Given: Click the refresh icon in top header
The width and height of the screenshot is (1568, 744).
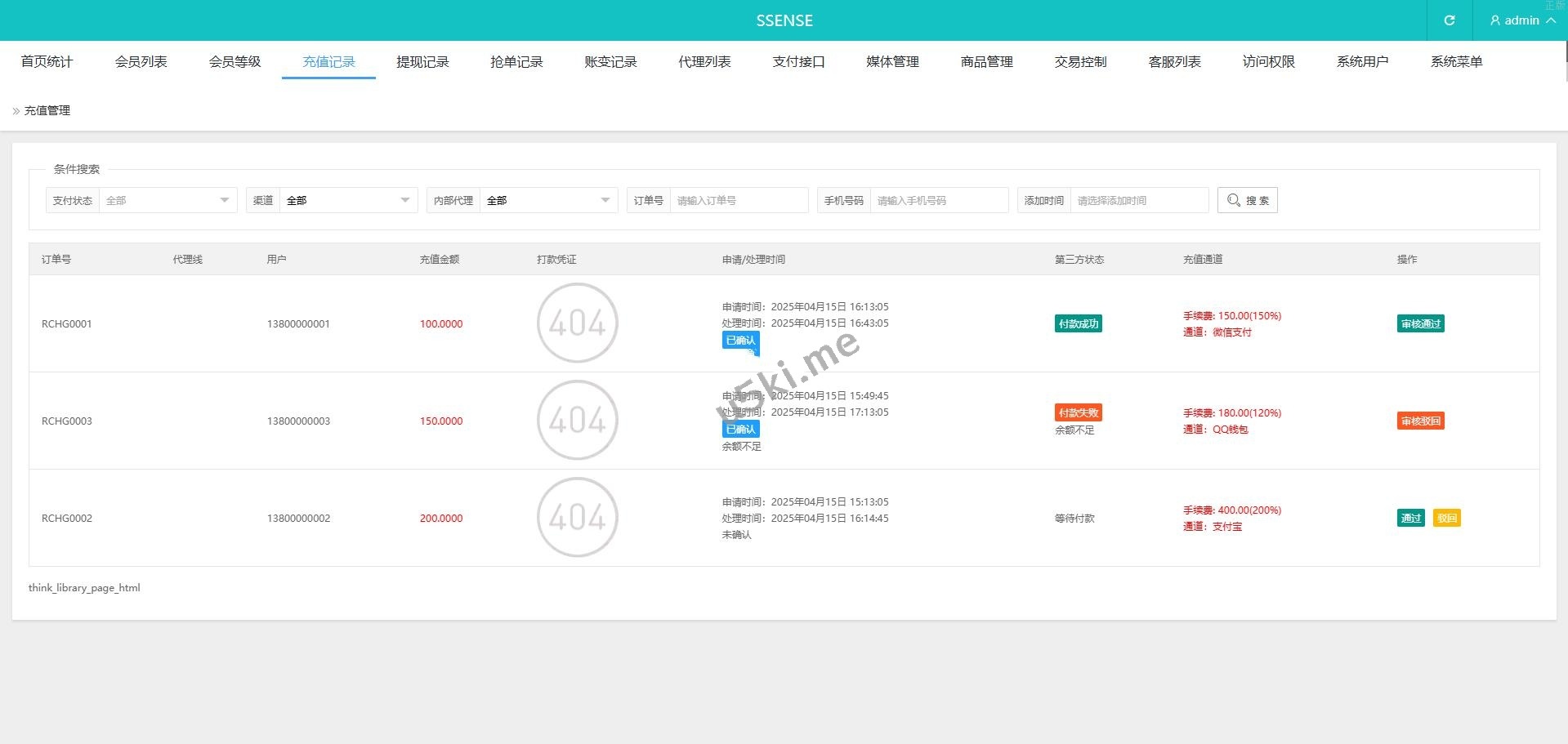Looking at the screenshot, I should pos(1449,20).
